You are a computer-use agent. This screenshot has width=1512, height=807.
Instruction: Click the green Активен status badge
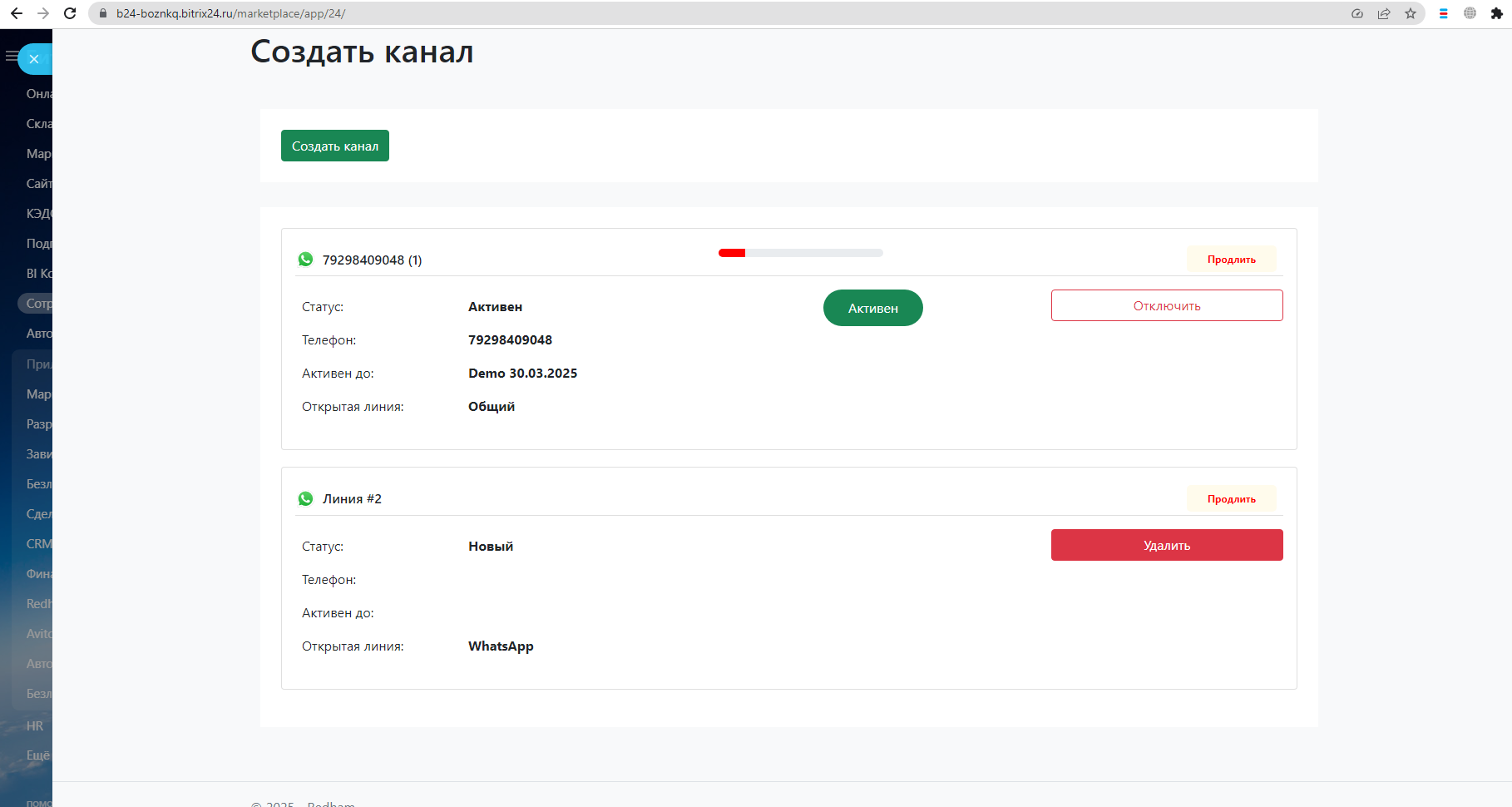click(x=872, y=308)
